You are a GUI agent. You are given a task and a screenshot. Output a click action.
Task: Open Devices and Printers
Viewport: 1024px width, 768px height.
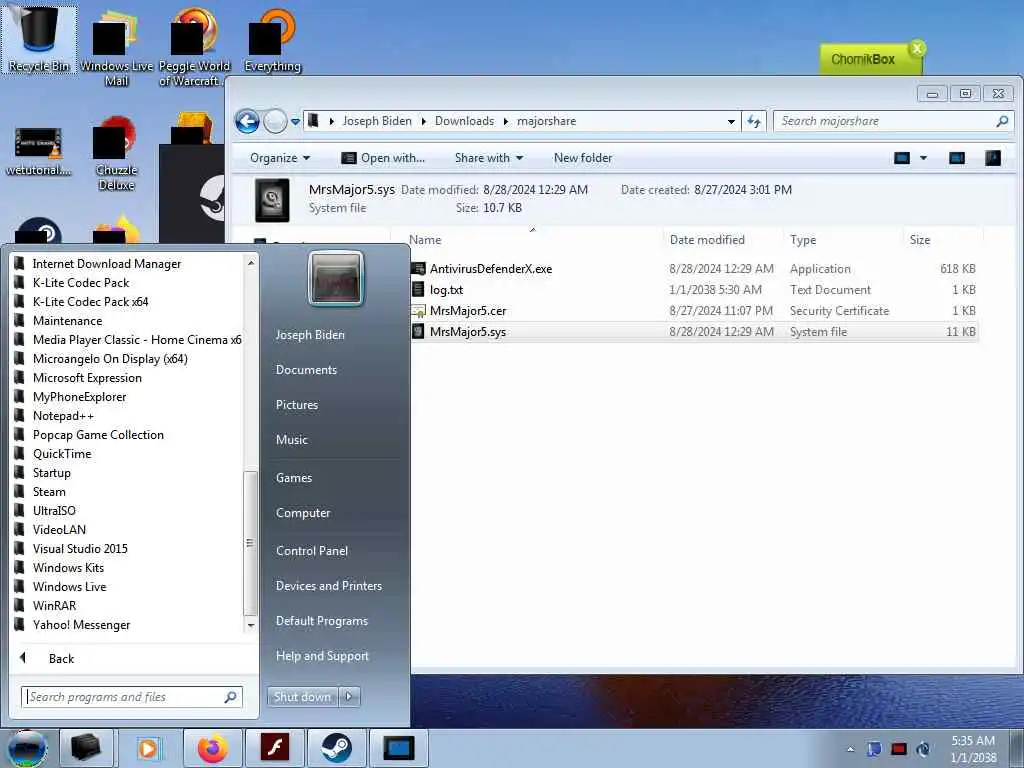329,586
